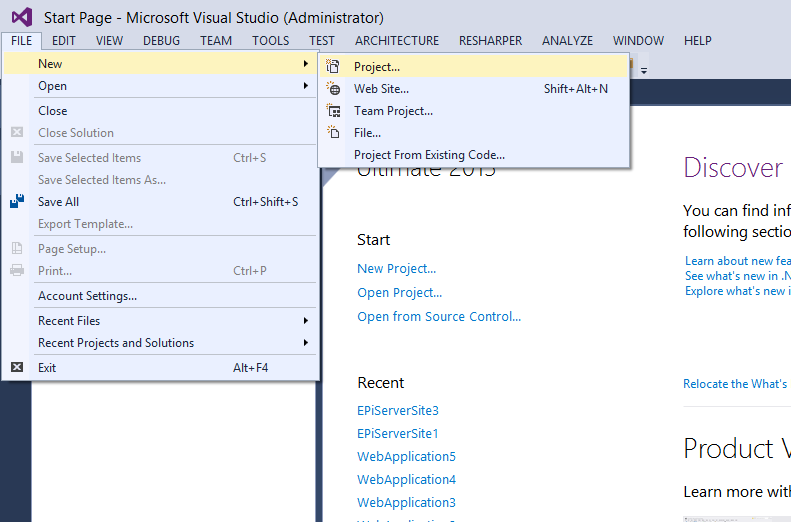The height and width of the screenshot is (522, 791).
Task: Open the RESHARPER menu
Action: (x=490, y=41)
